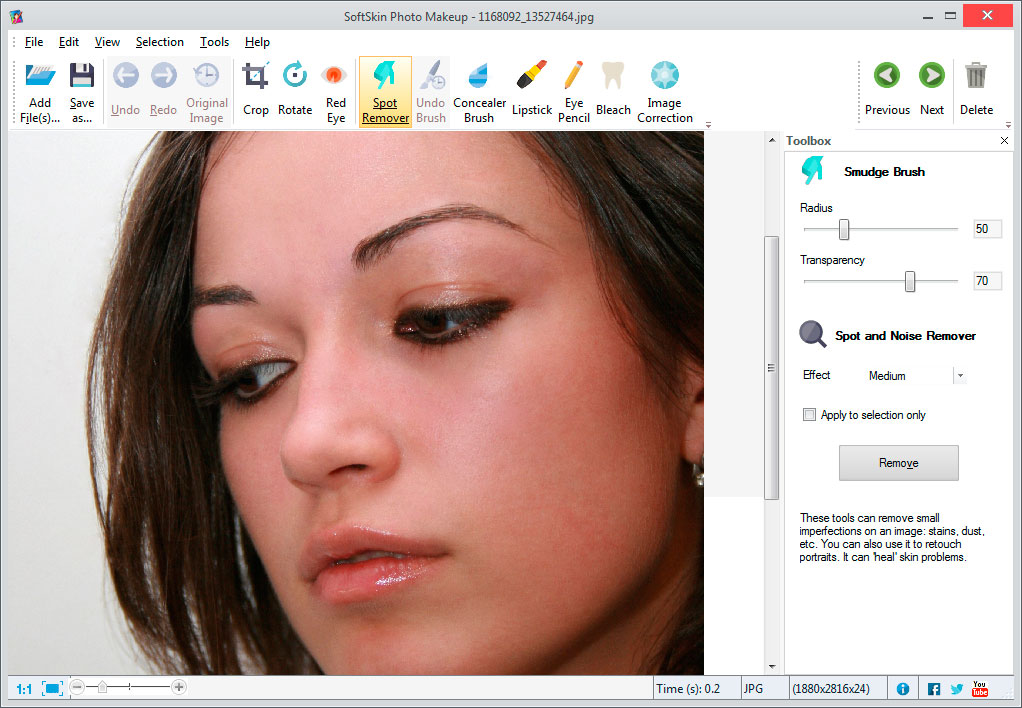
Task: Activate the Red Eye removal tool
Action: (336, 90)
